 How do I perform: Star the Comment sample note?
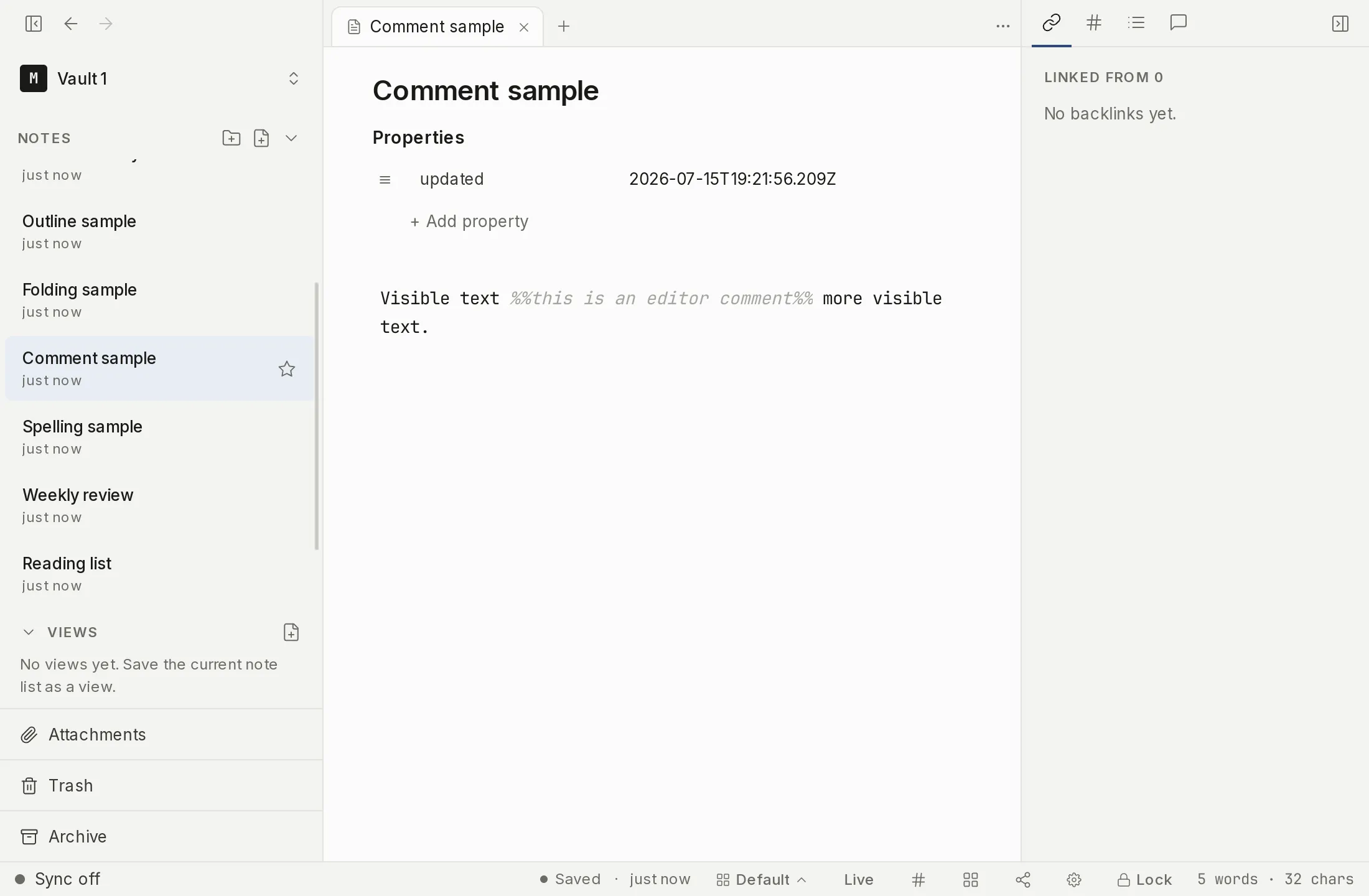286,368
